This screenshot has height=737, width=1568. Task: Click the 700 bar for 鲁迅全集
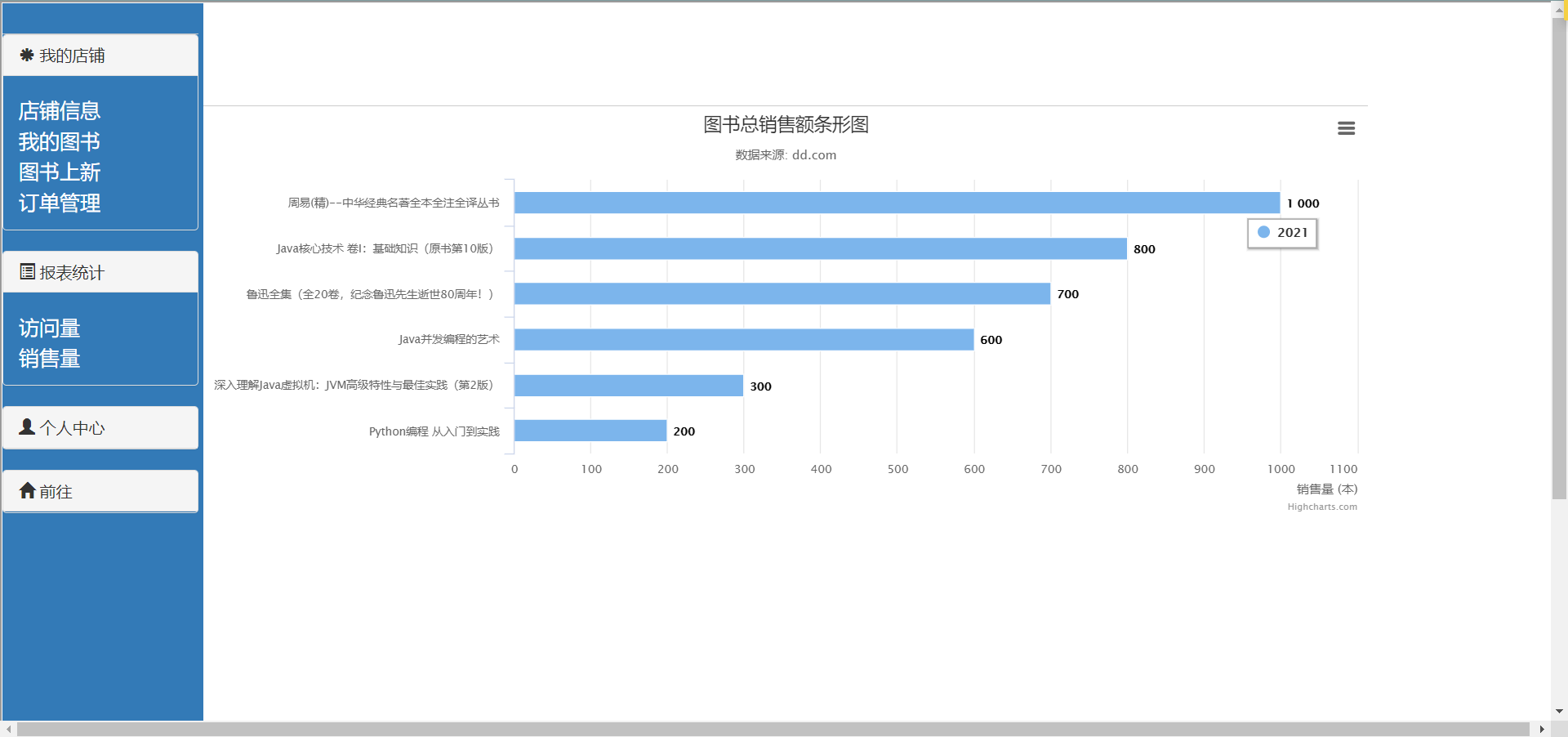[782, 293]
